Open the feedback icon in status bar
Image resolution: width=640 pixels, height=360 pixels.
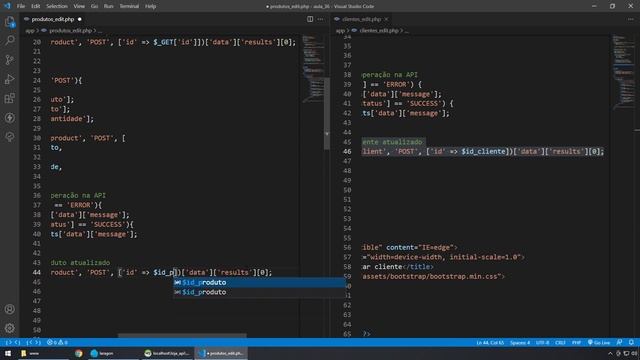click(x=620, y=342)
